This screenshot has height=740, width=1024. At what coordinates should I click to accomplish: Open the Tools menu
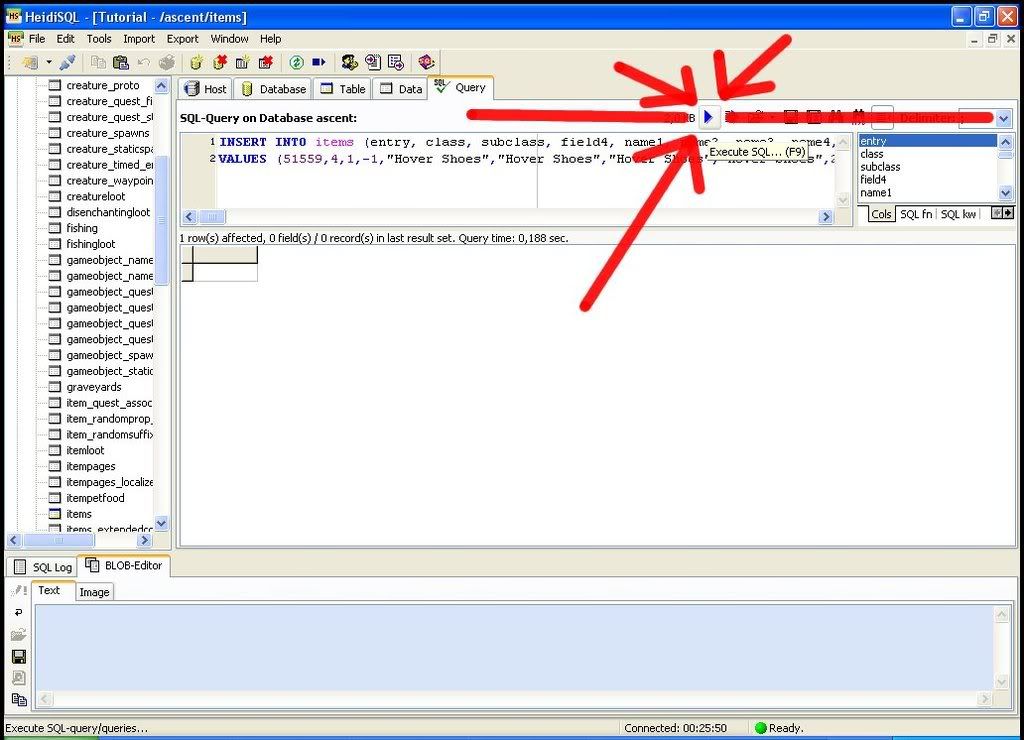coord(99,39)
